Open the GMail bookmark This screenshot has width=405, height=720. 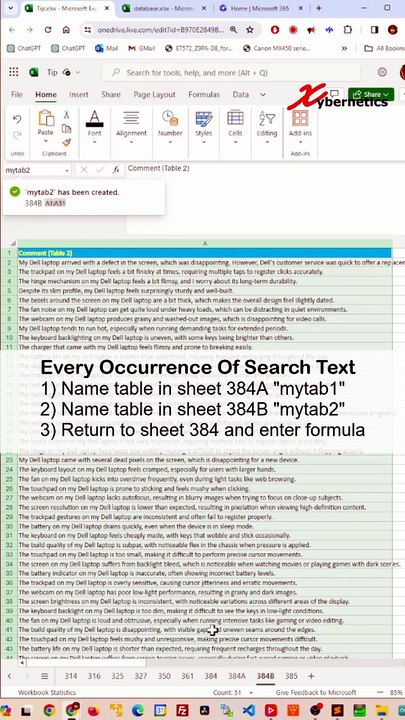(141, 48)
